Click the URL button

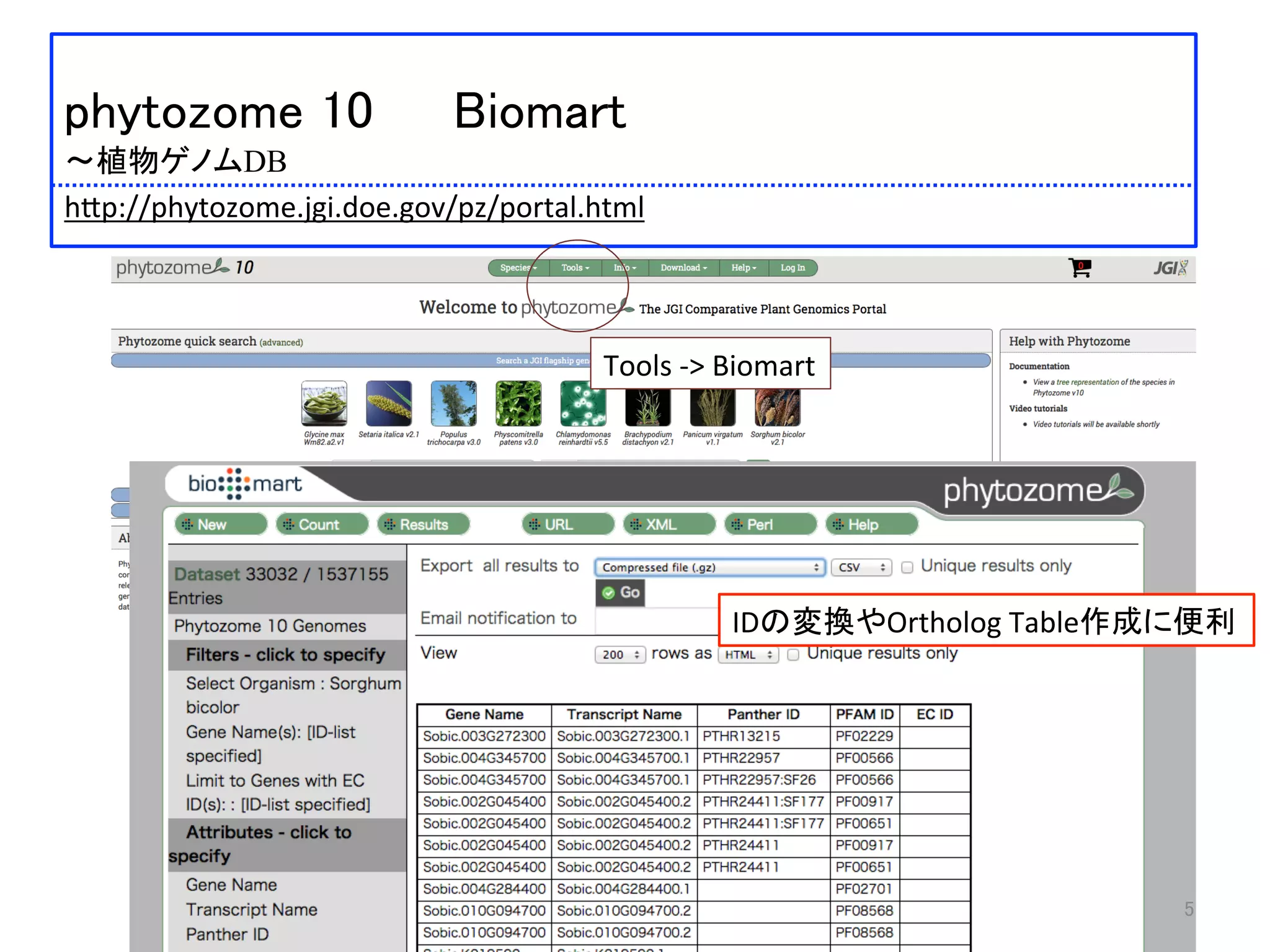click(x=568, y=524)
